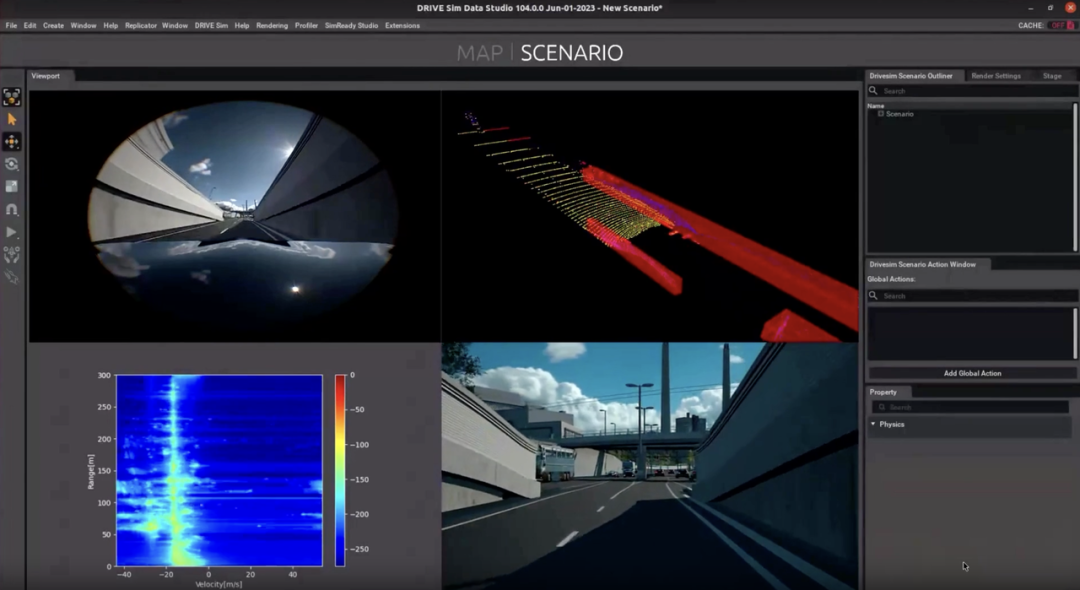The width and height of the screenshot is (1080, 590).
Task: Click the top camera-frame toolbar icon
Action: point(12,97)
